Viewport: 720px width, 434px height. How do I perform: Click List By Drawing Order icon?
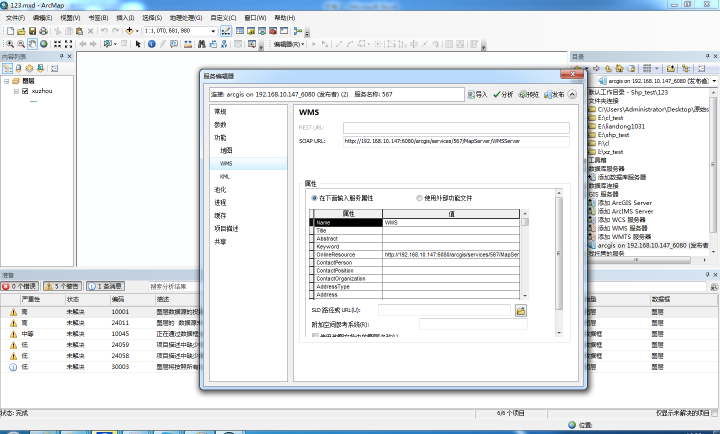(x=7, y=68)
